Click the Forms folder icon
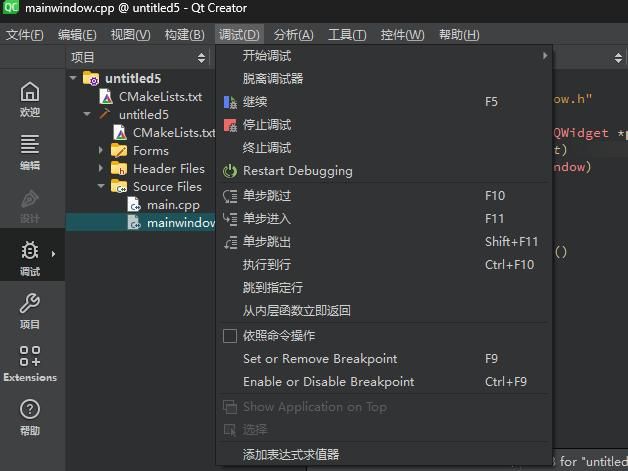628x471 pixels. (119, 151)
